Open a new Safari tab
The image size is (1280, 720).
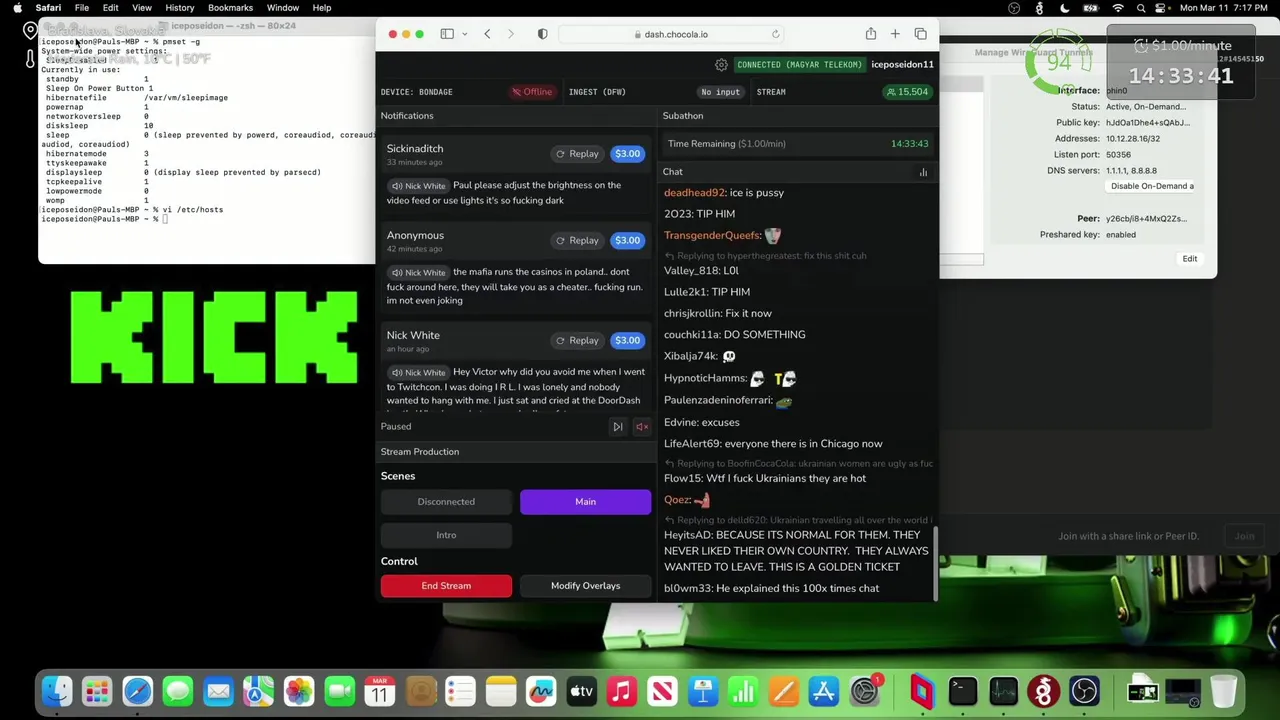[x=895, y=34]
